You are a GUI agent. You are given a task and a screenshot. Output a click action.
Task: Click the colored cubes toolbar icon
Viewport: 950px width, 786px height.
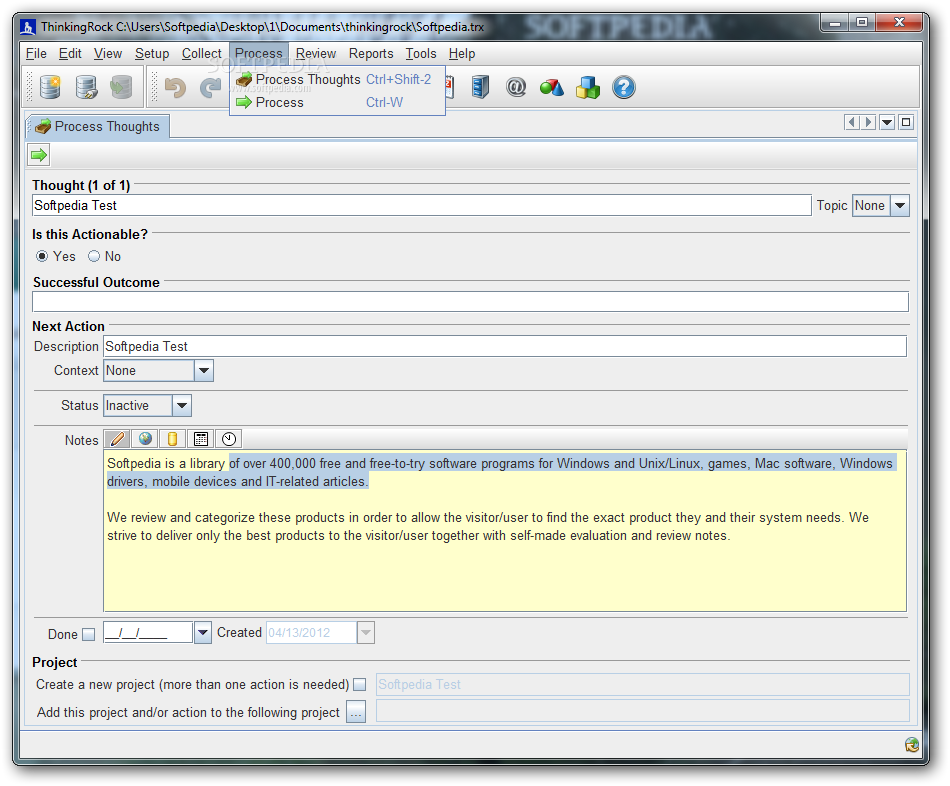(588, 88)
